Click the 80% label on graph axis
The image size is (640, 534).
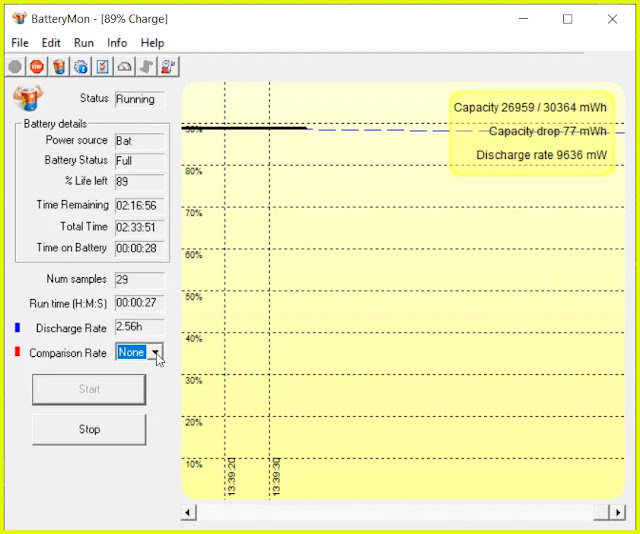[x=194, y=171]
